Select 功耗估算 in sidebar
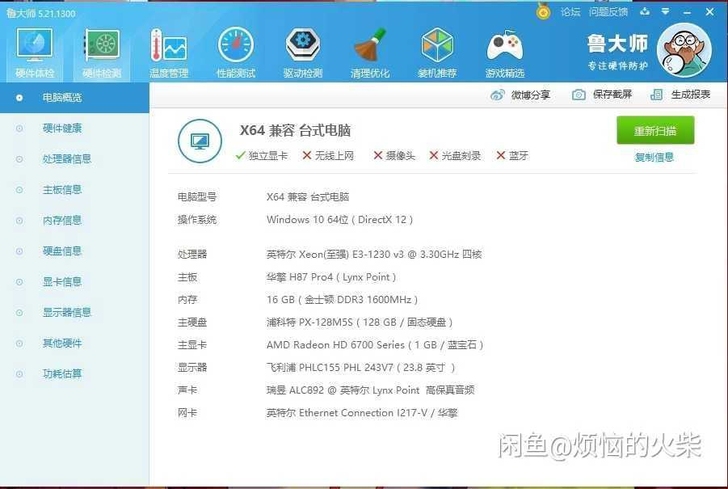Viewport: 728px width, 489px height. (x=74, y=374)
